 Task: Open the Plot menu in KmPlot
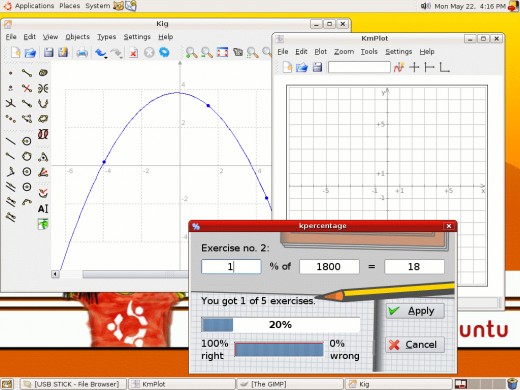click(x=320, y=52)
